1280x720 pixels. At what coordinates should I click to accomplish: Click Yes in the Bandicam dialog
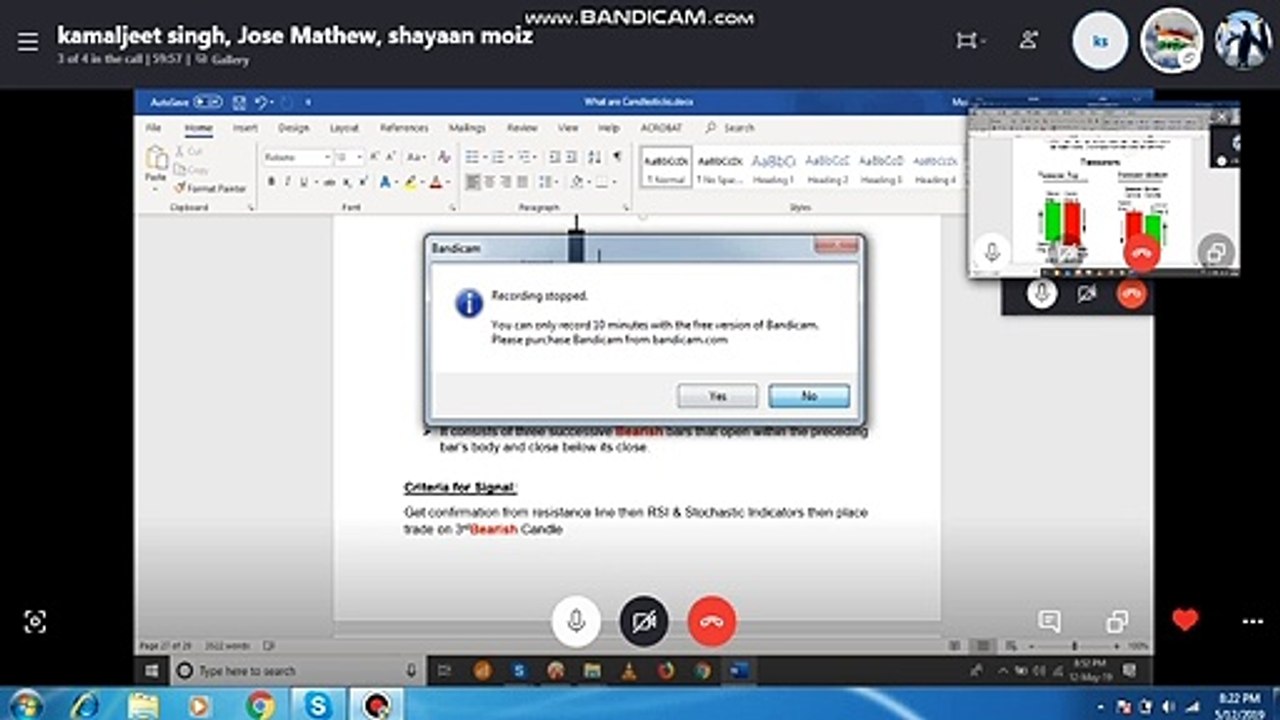[x=717, y=396]
